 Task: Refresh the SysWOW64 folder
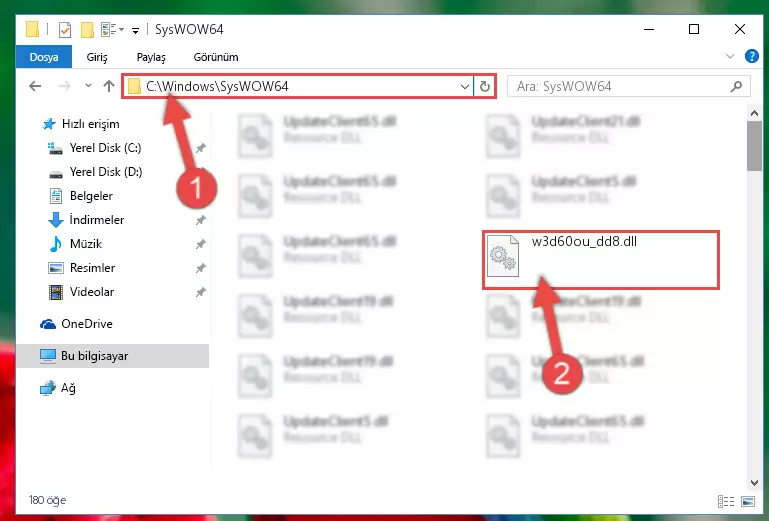tap(485, 87)
